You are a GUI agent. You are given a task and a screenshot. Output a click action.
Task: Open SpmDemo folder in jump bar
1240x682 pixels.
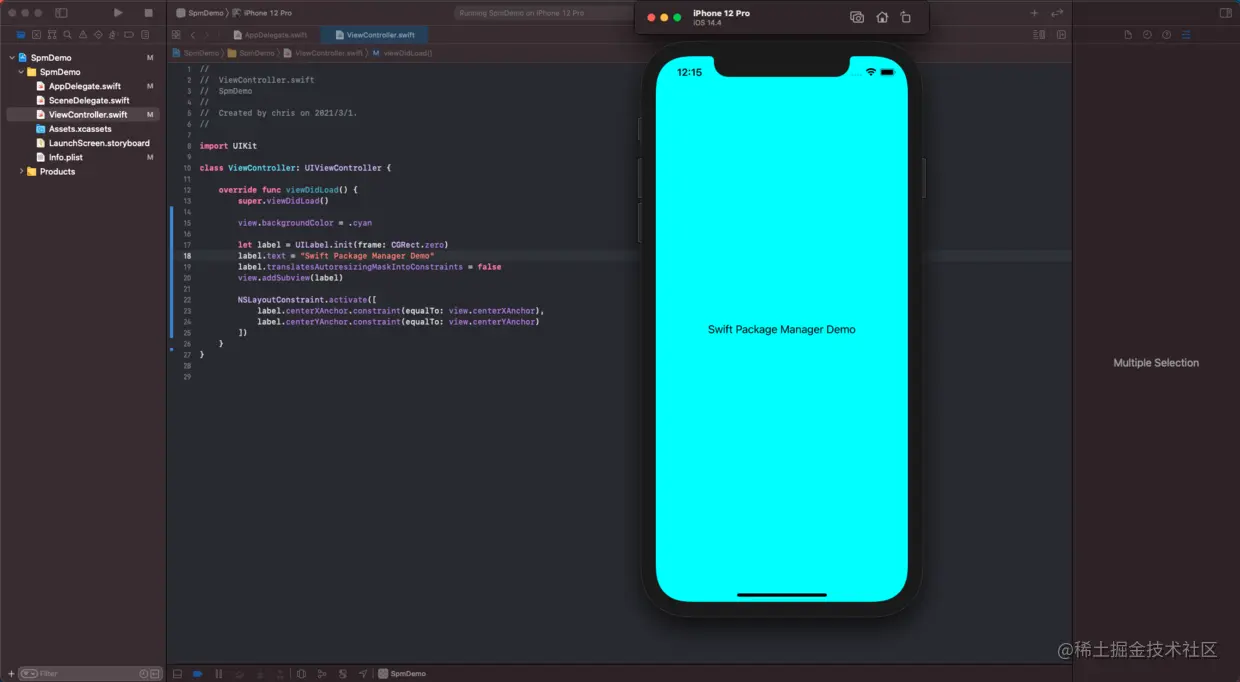[251, 52]
